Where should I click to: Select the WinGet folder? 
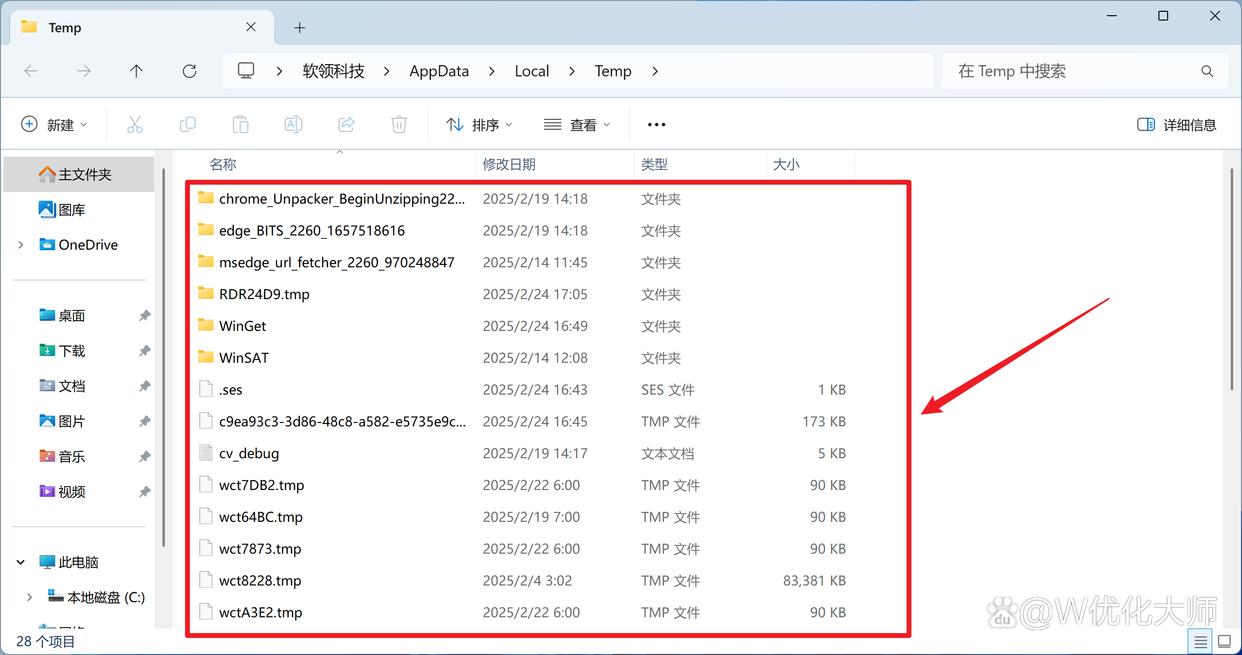point(243,326)
